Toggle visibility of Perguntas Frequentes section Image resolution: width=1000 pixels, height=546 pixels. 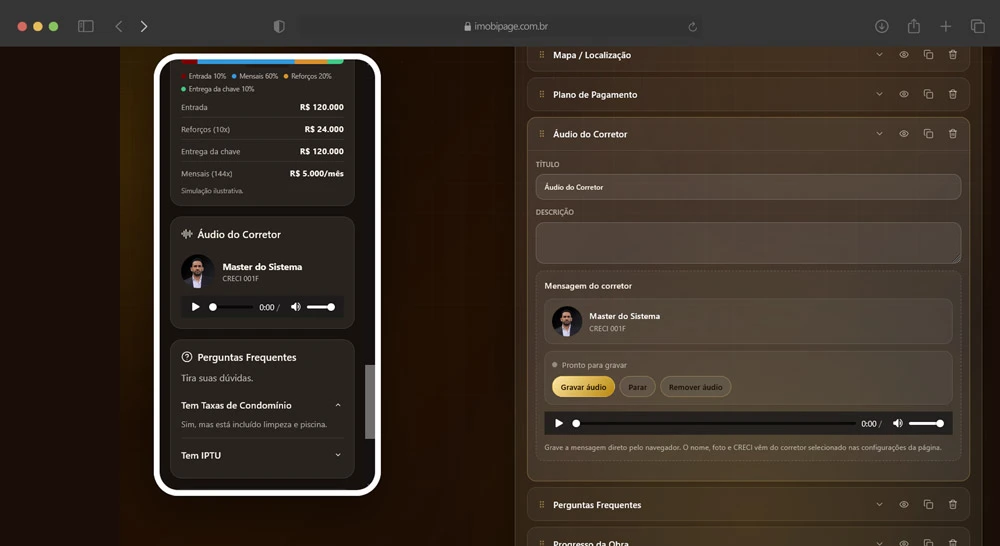click(904, 505)
